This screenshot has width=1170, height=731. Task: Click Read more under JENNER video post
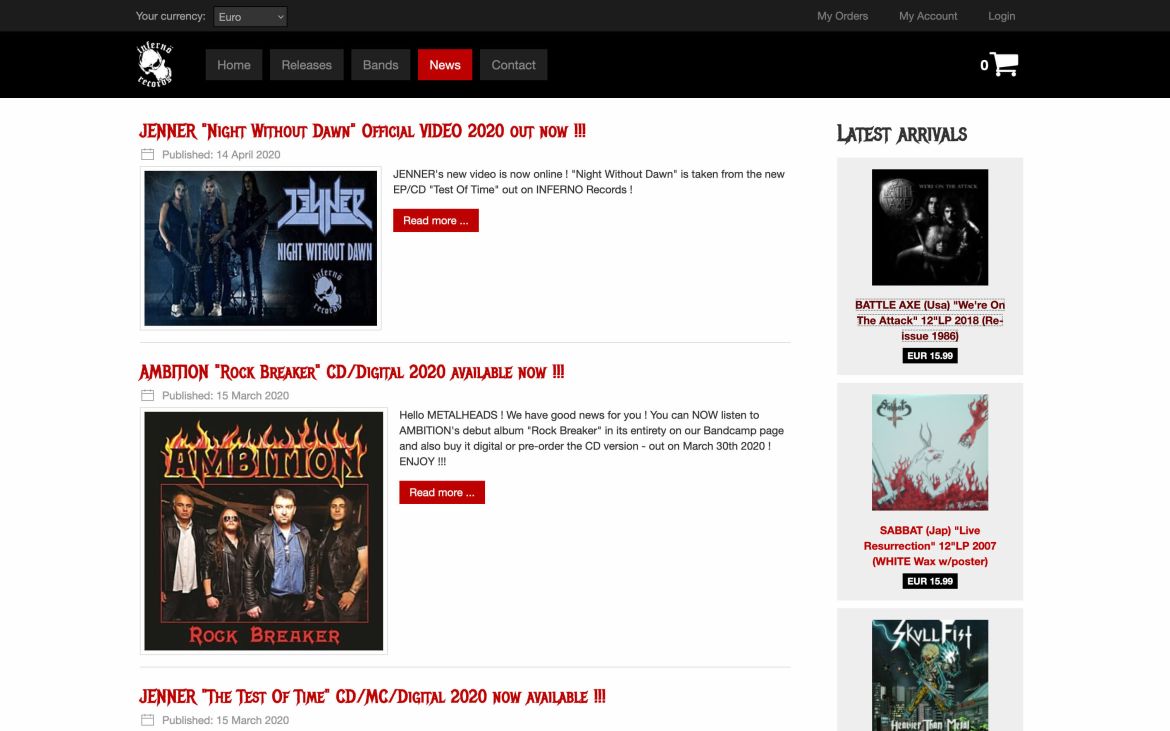436,220
